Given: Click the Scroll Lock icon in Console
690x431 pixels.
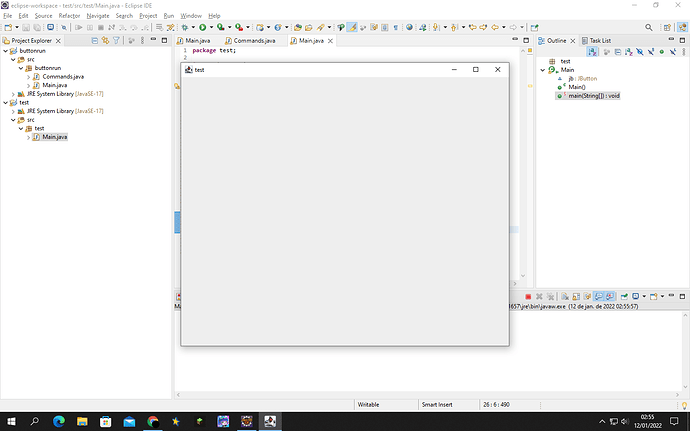Looking at the screenshot, I should click(576, 297).
